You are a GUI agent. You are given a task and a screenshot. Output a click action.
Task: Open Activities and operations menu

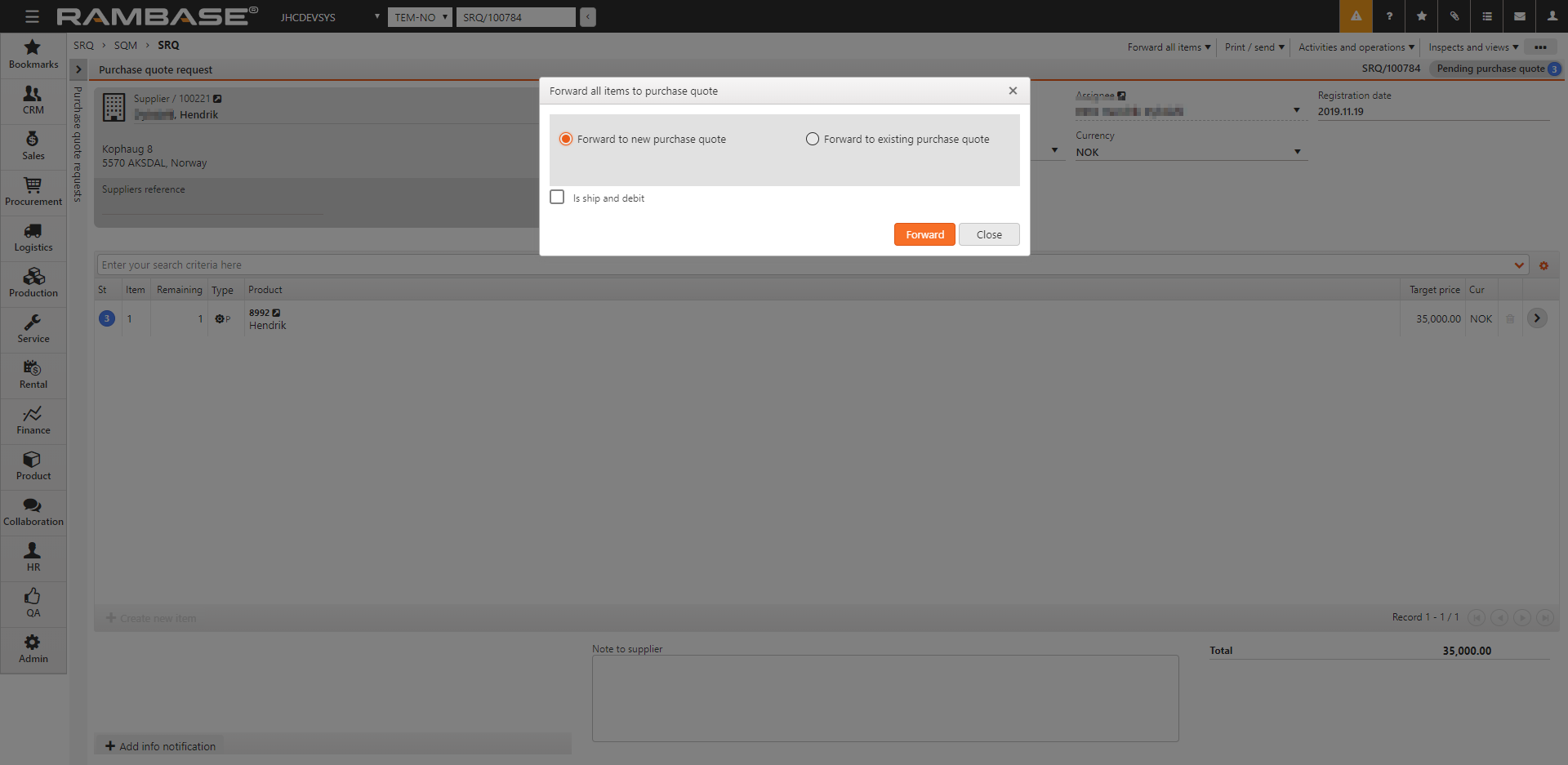click(1356, 47)
